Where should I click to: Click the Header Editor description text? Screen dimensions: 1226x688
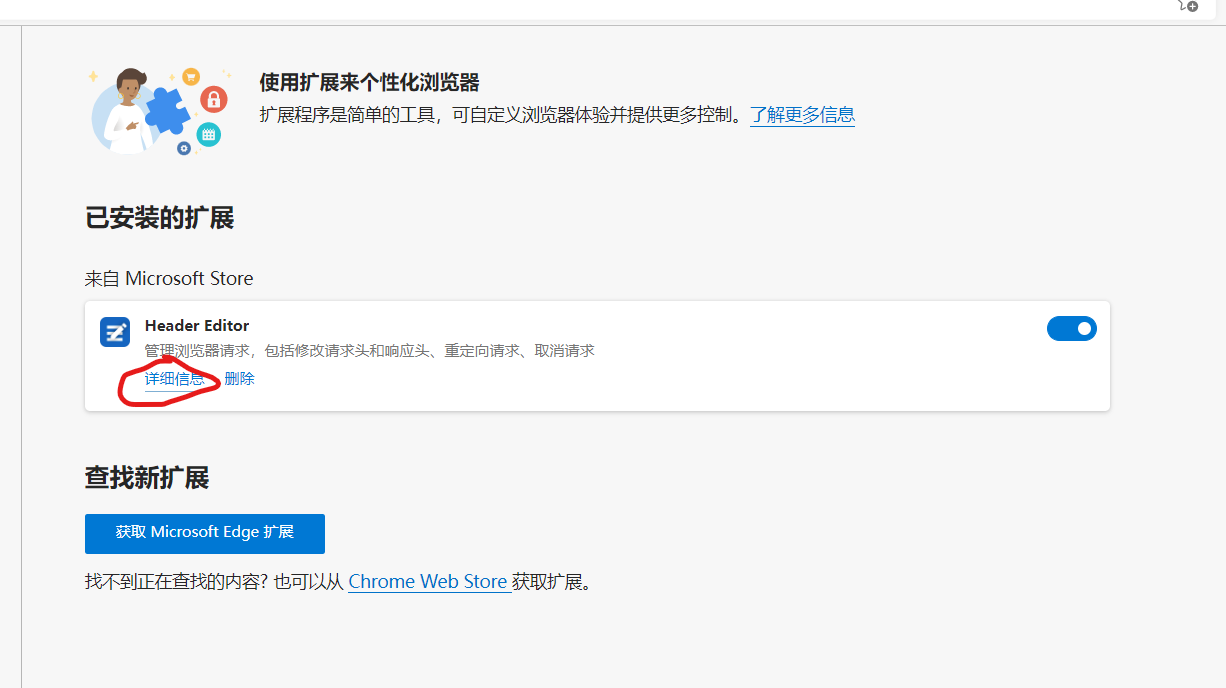[370, 351]
